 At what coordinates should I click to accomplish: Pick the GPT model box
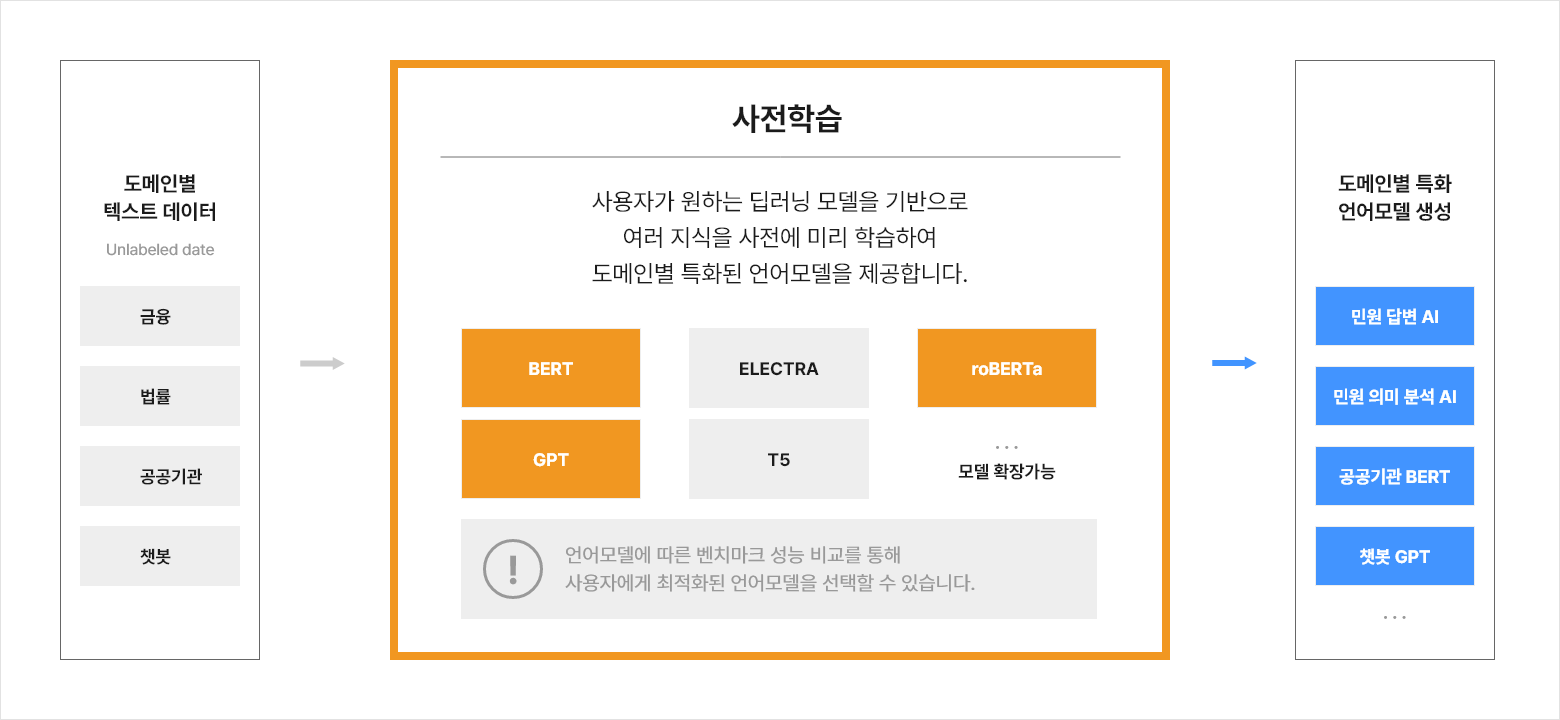tap(550, 459)
